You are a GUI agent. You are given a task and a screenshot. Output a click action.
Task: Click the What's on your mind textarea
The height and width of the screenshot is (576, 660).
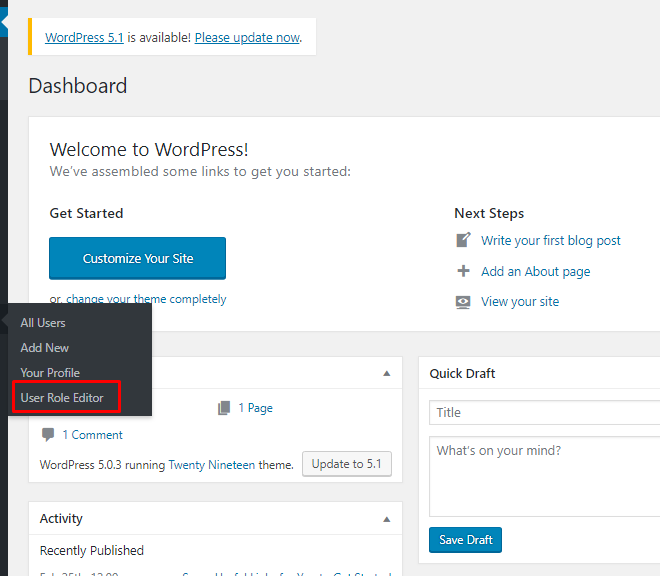[x=544, y=477]
